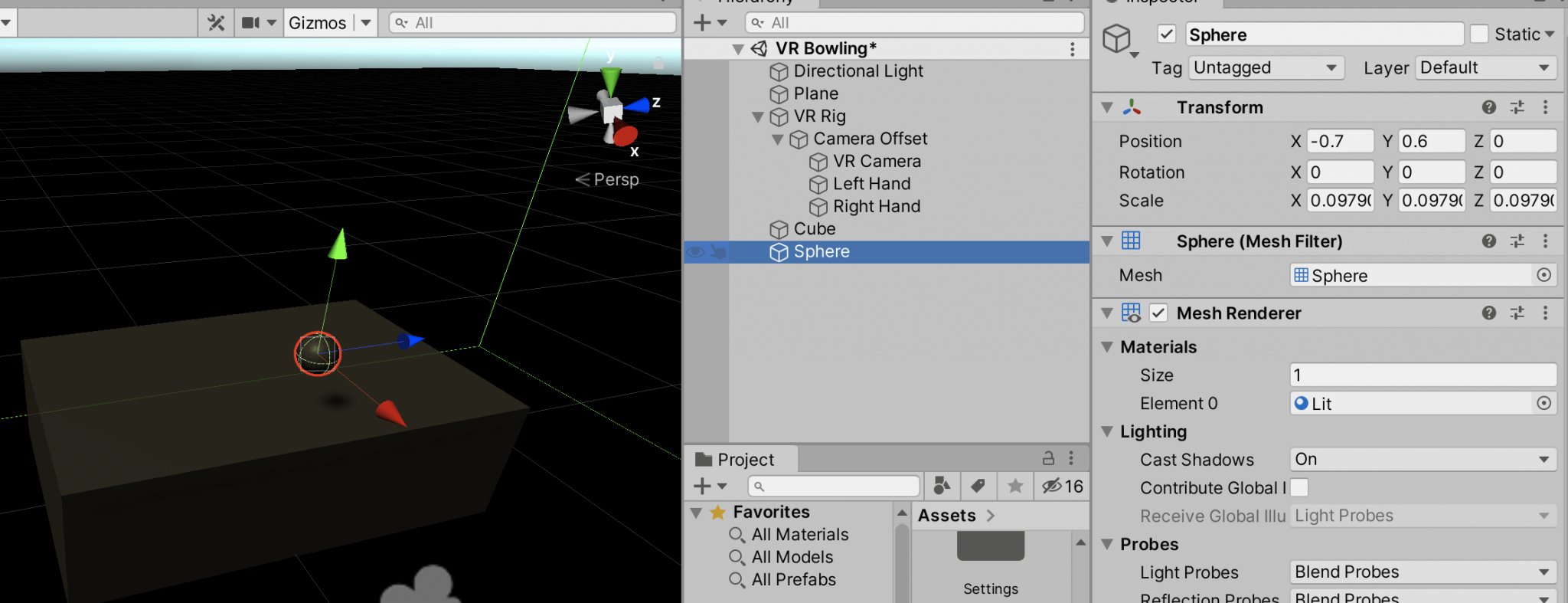The width and height of the screenshot is (1568, 603).
Task: Search by label tag icon
Action: click(x=978, y=486)
